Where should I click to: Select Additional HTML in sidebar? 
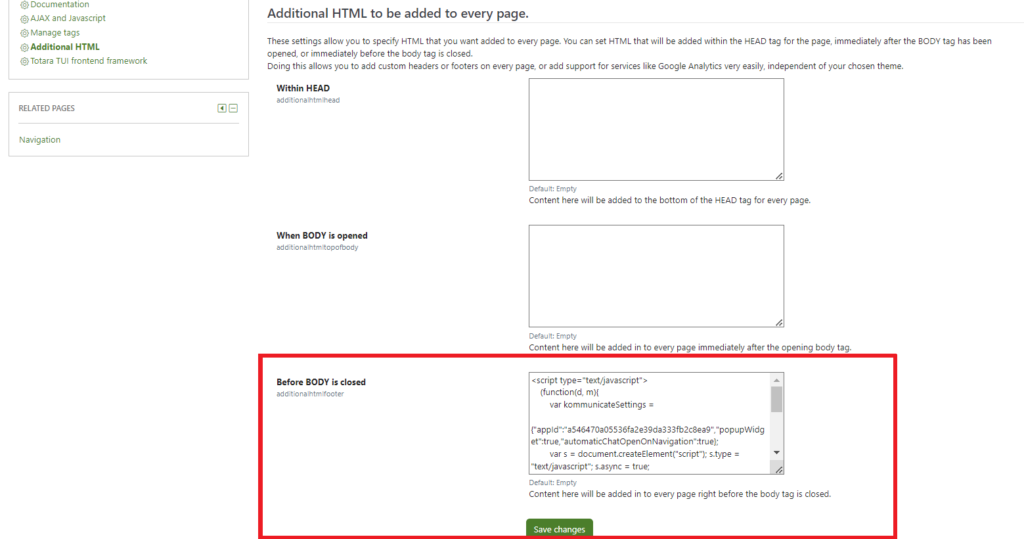click(x=65, y=47)
